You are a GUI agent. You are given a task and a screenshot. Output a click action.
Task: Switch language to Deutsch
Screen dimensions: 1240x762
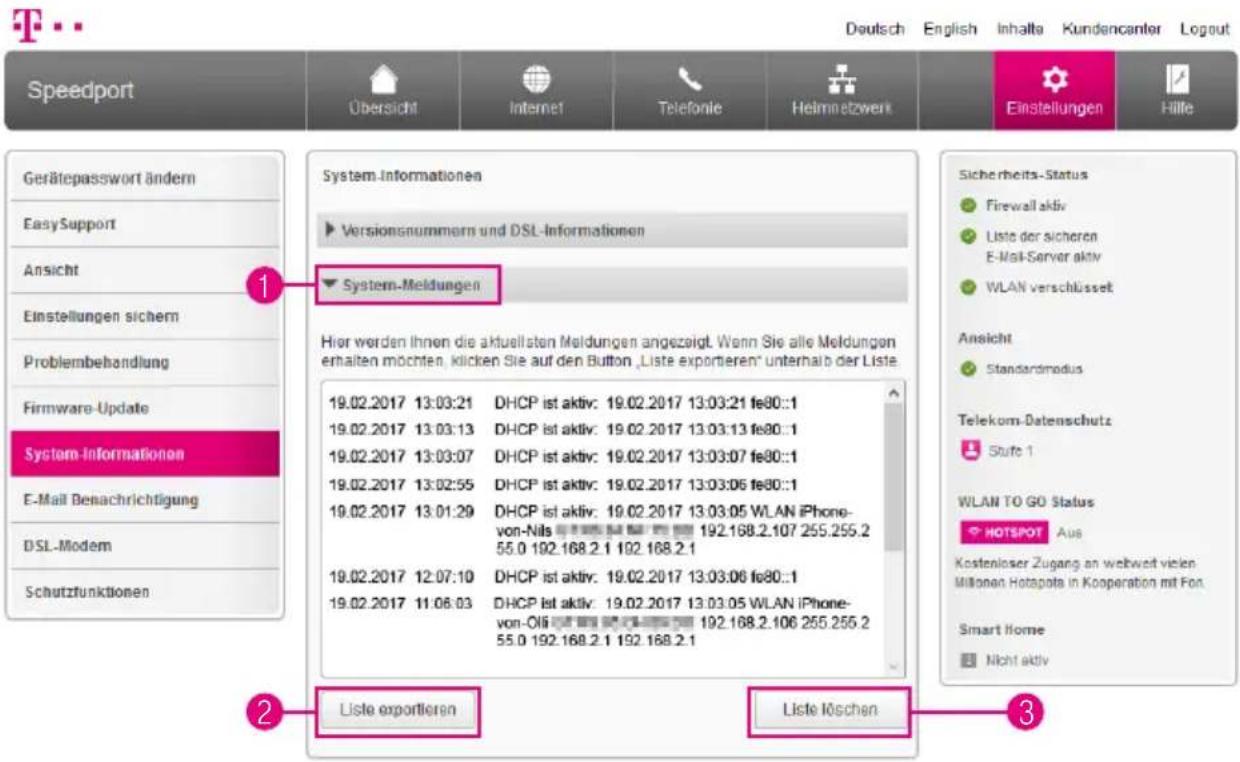875,29
